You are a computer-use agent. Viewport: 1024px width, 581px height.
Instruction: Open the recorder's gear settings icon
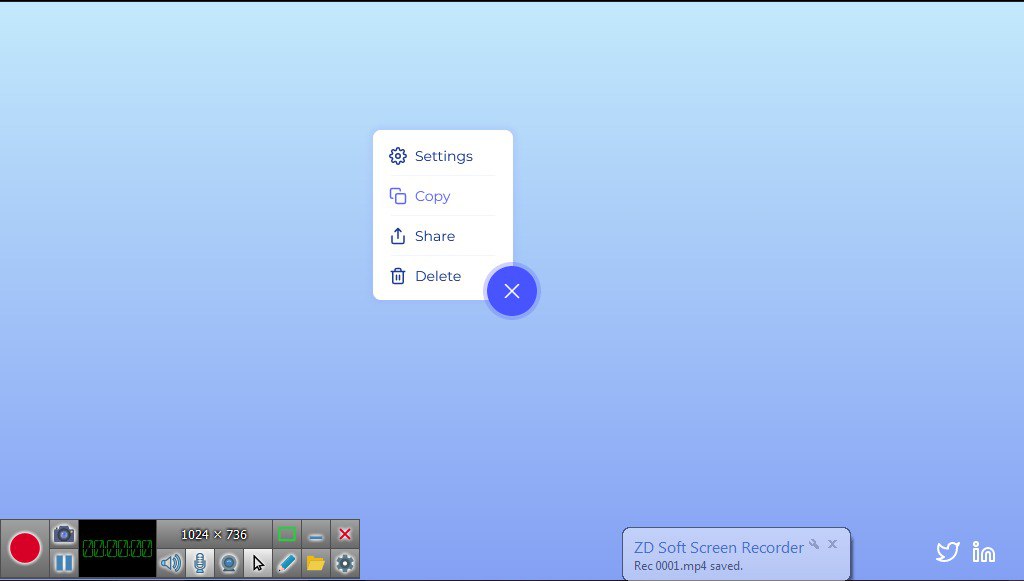click(x=345, y=563)
